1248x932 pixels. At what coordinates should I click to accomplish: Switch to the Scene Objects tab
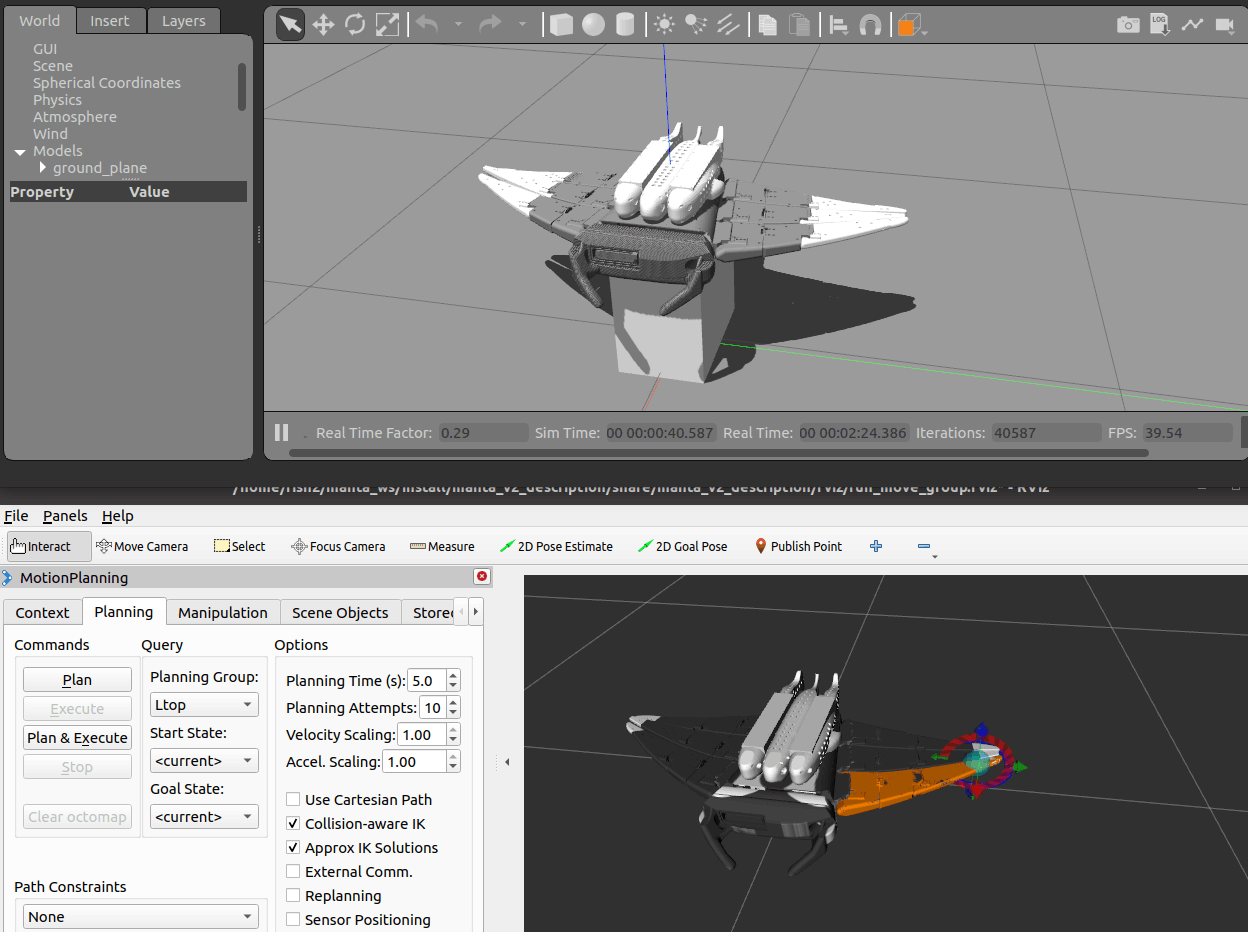340,613
